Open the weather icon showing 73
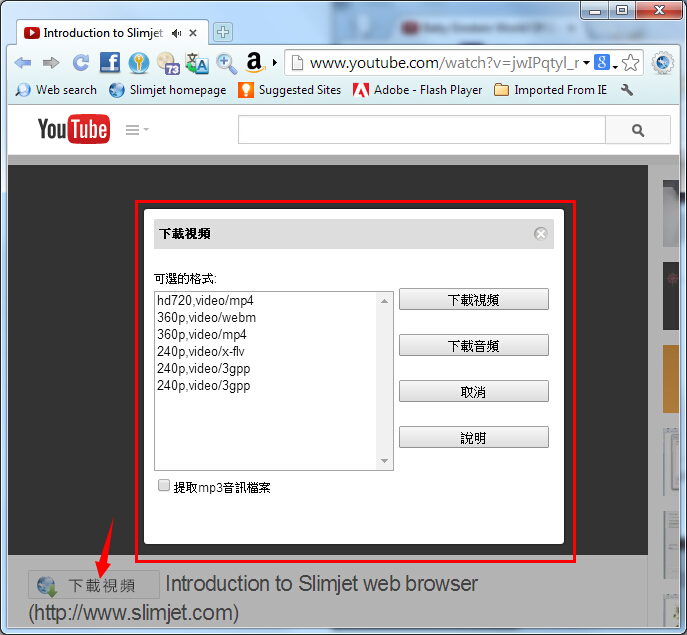687x635 pixels. point(168,63)
